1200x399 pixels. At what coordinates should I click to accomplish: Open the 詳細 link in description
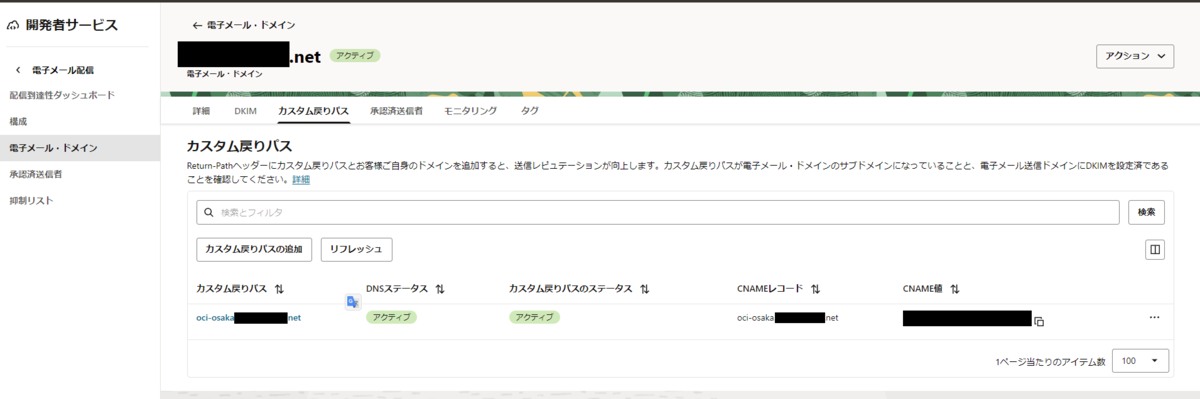point(301,179)
